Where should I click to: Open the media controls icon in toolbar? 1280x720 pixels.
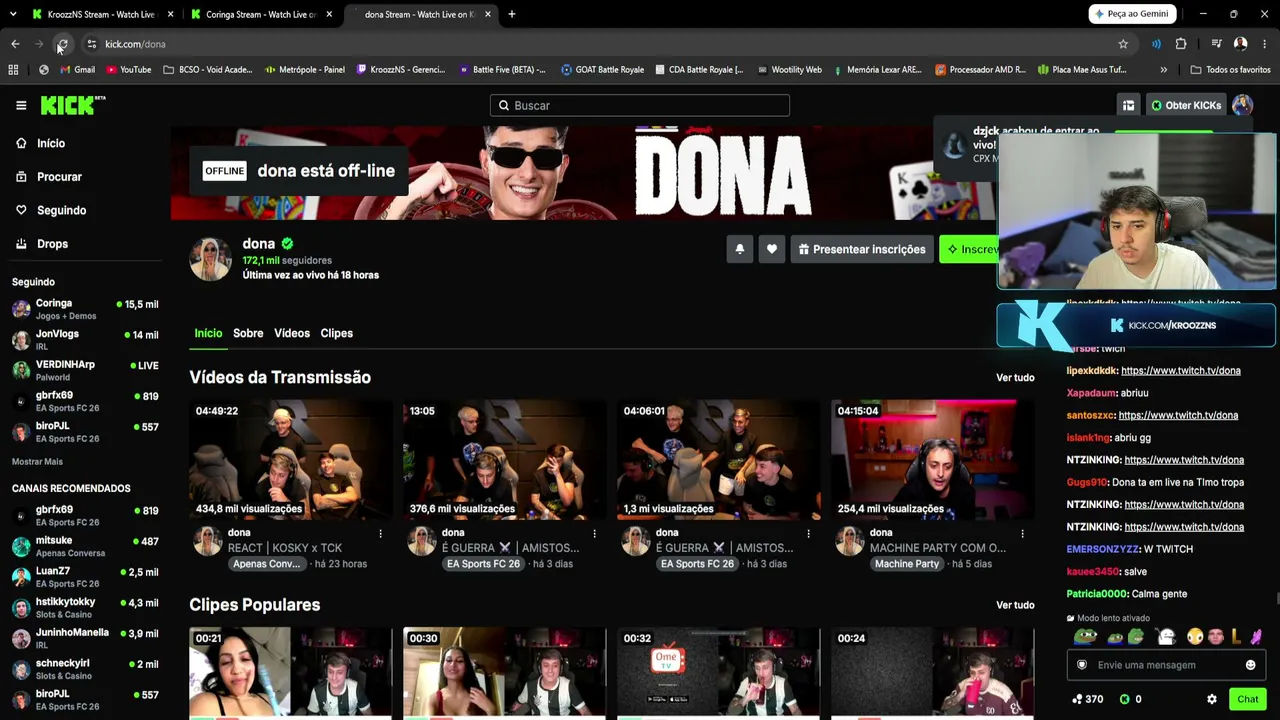[1216, 44]
